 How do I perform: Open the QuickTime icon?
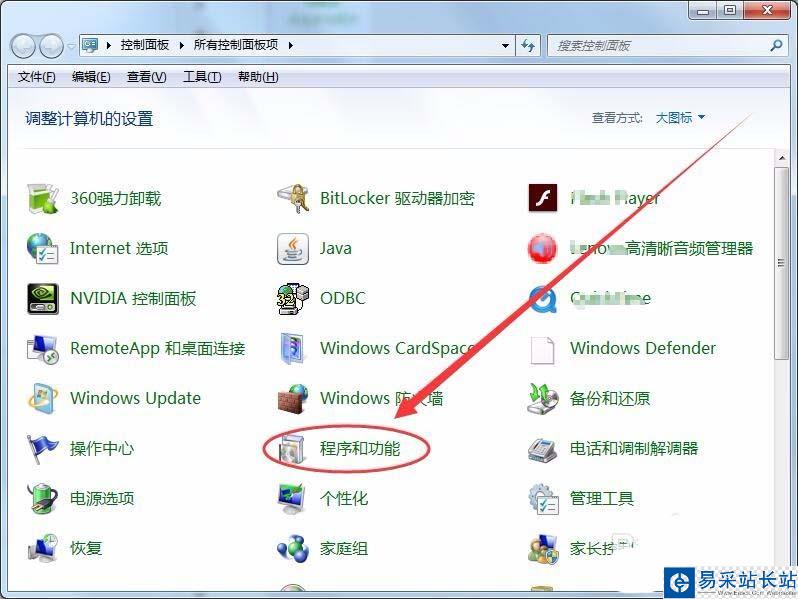(543, 299)
